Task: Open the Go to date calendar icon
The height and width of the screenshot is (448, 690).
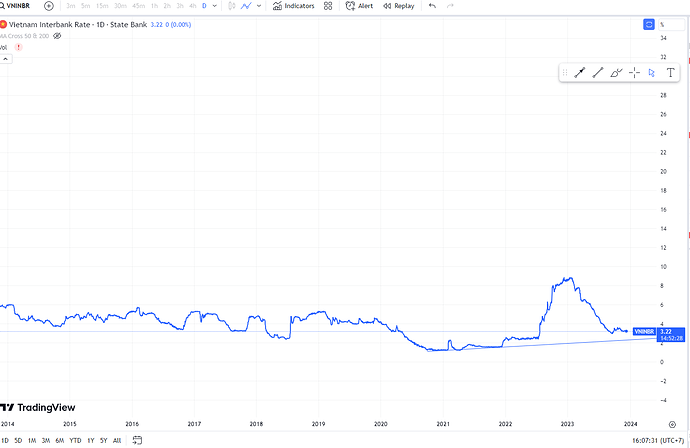Action: [137, 440]
